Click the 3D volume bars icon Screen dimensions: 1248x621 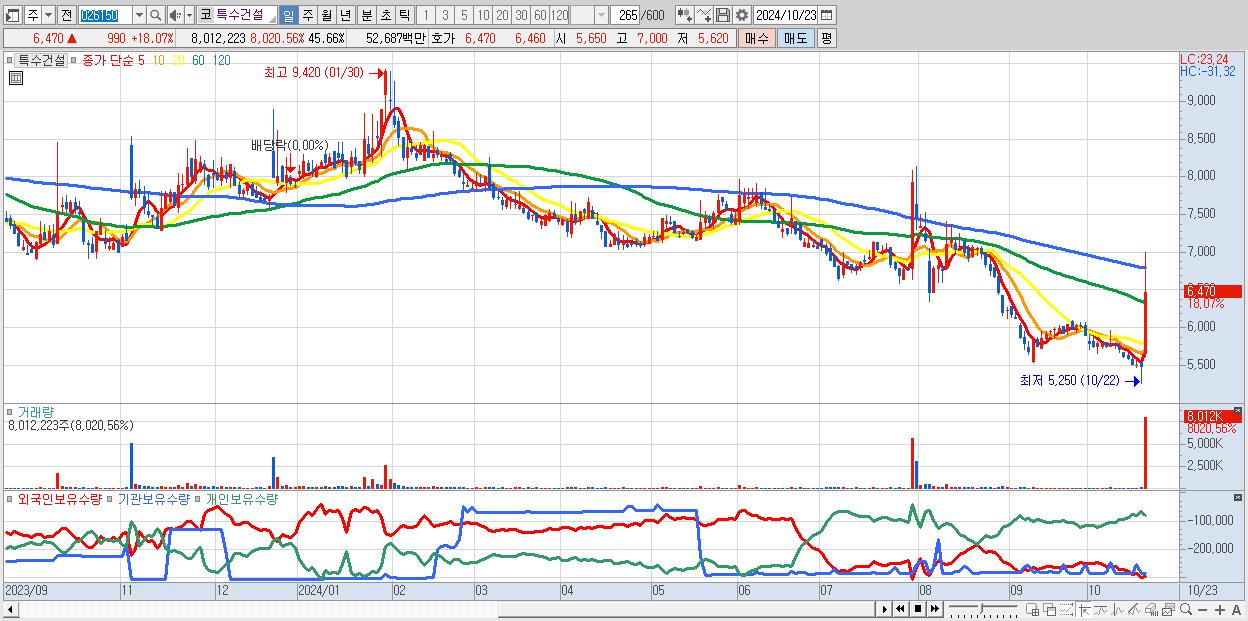1151,610
